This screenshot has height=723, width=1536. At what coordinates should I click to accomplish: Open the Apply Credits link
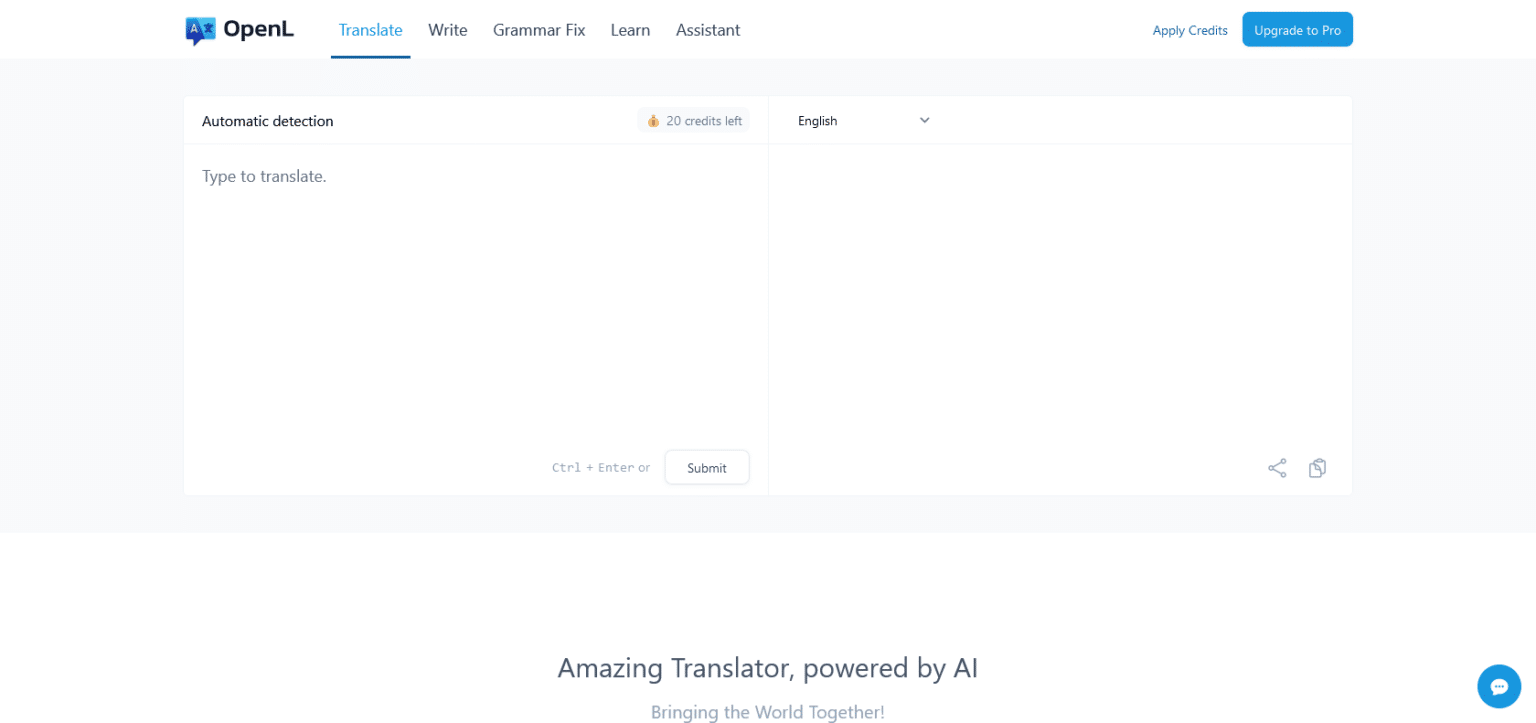(x=1189, y=30)
